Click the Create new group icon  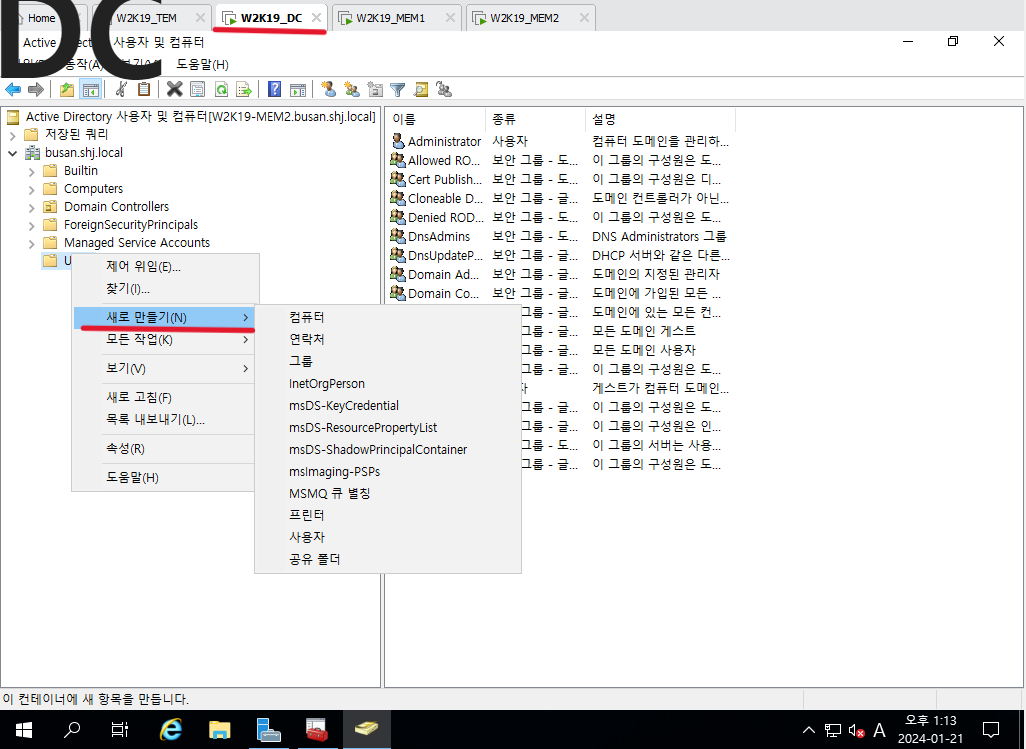[x=352, y=90]
